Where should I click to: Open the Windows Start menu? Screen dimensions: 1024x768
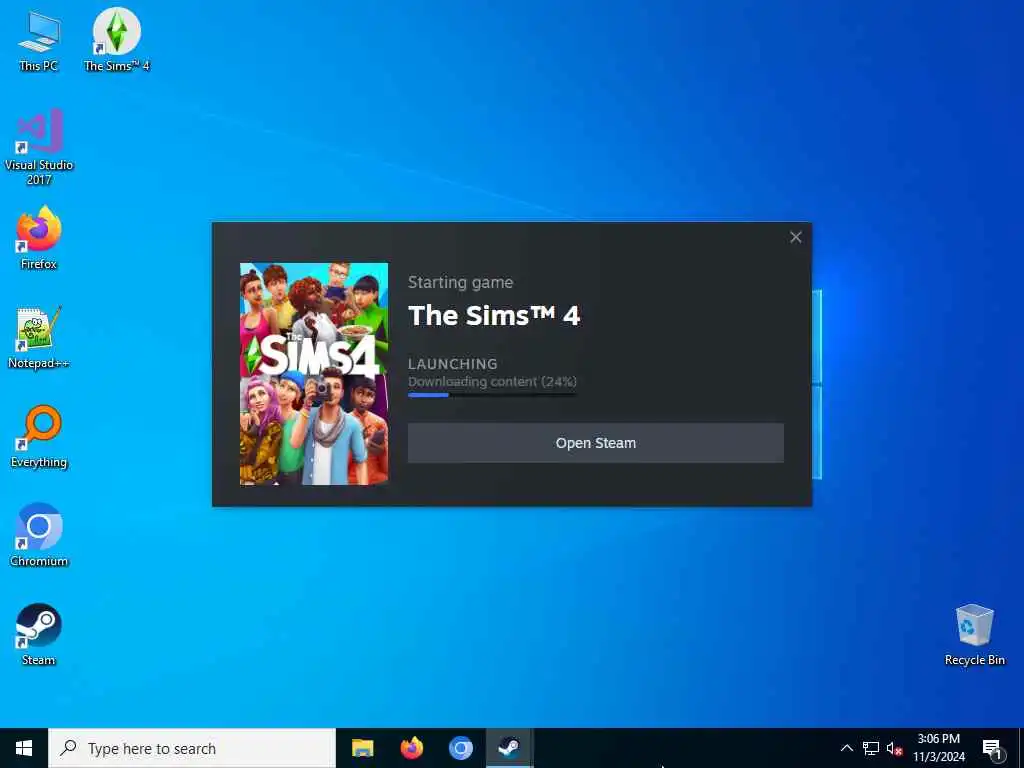click(x=24, y=748)
